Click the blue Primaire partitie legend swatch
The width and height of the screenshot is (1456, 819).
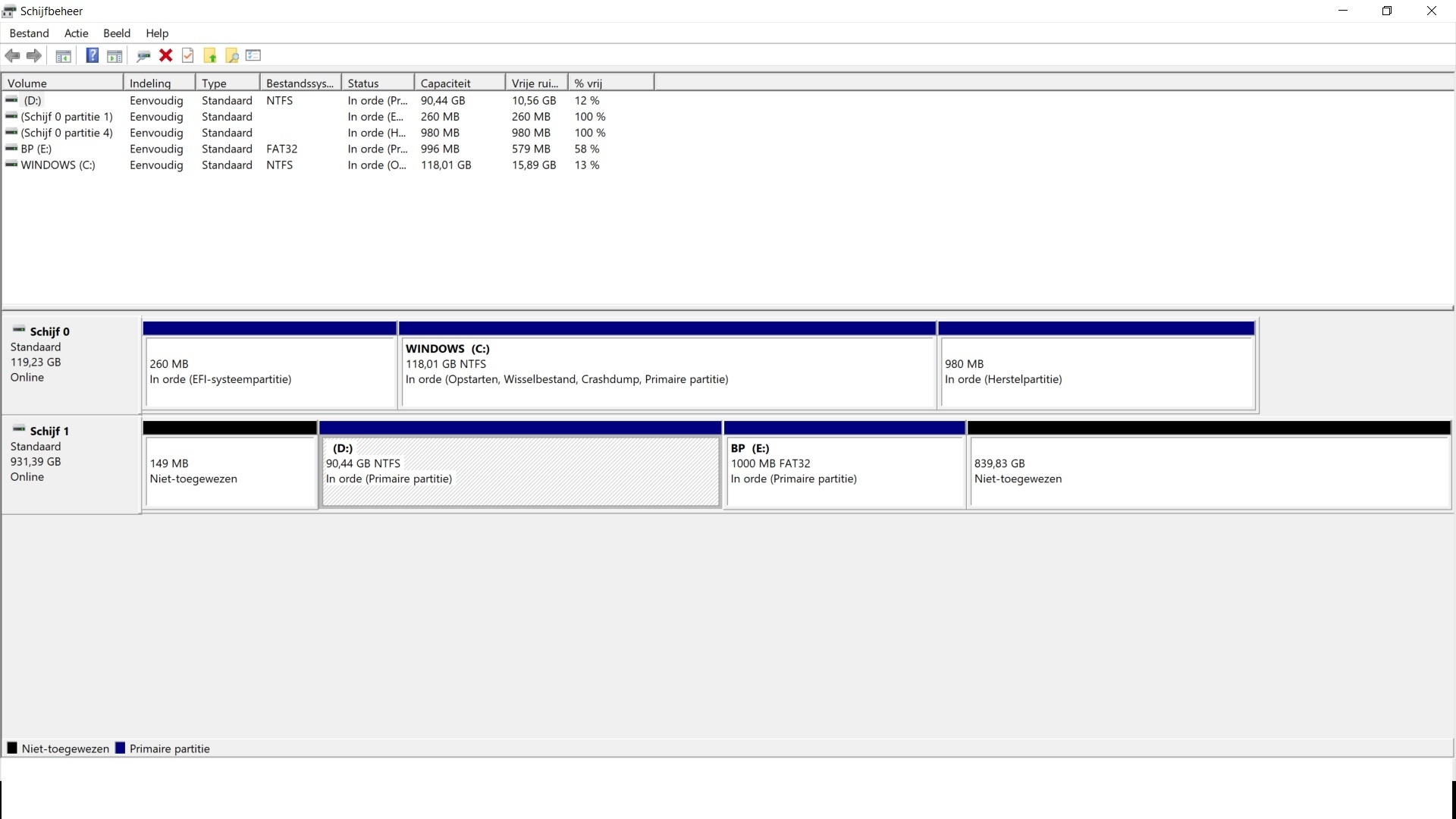[x=120, y=748]
